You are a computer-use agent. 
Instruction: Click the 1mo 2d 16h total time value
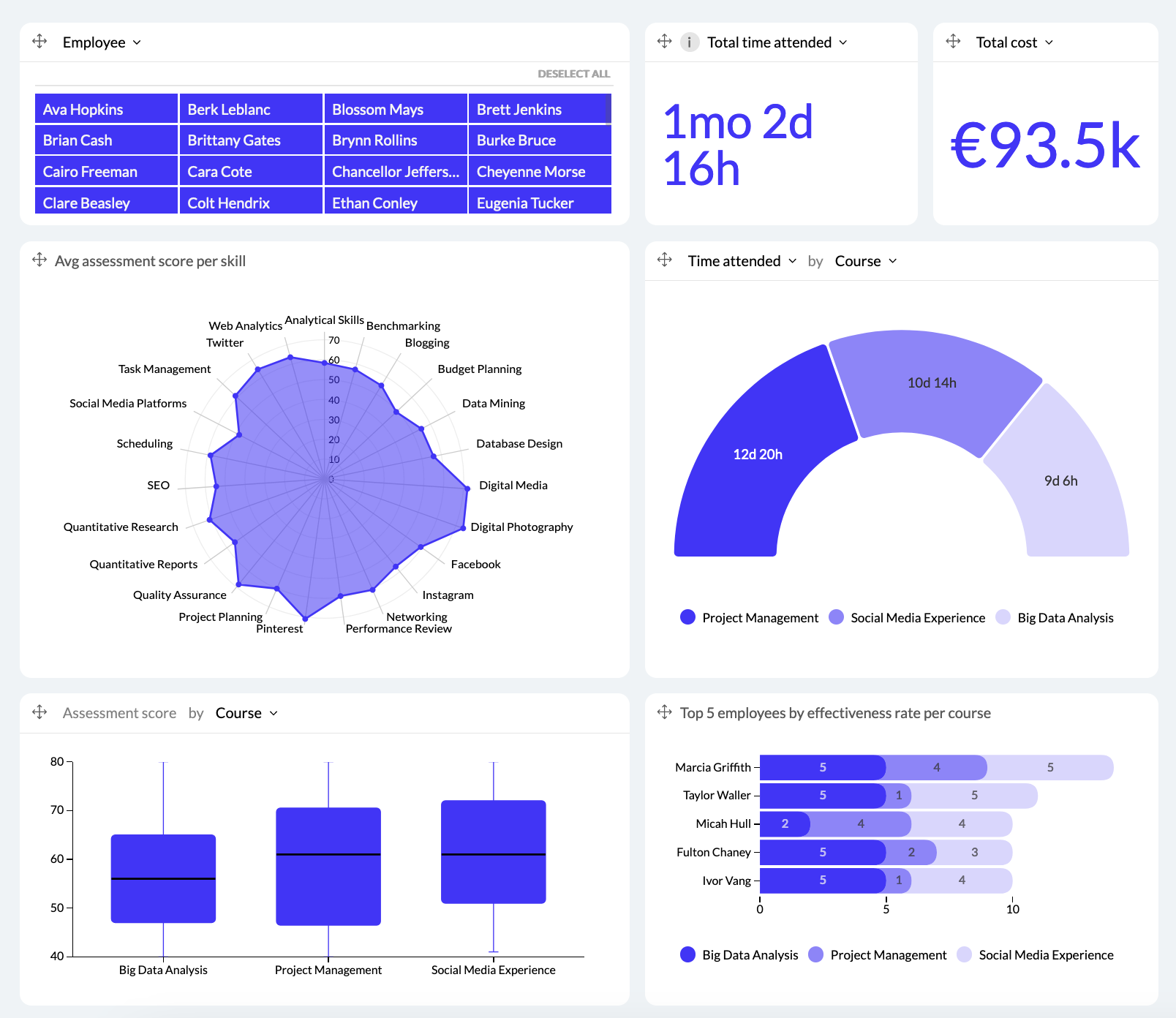point(737,145)
